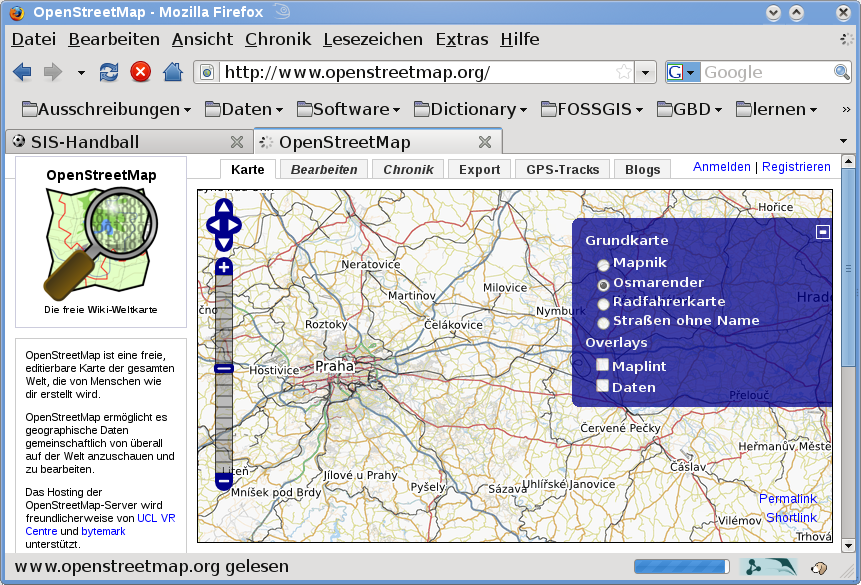Click the red Stop loading icon

[140, 72]
